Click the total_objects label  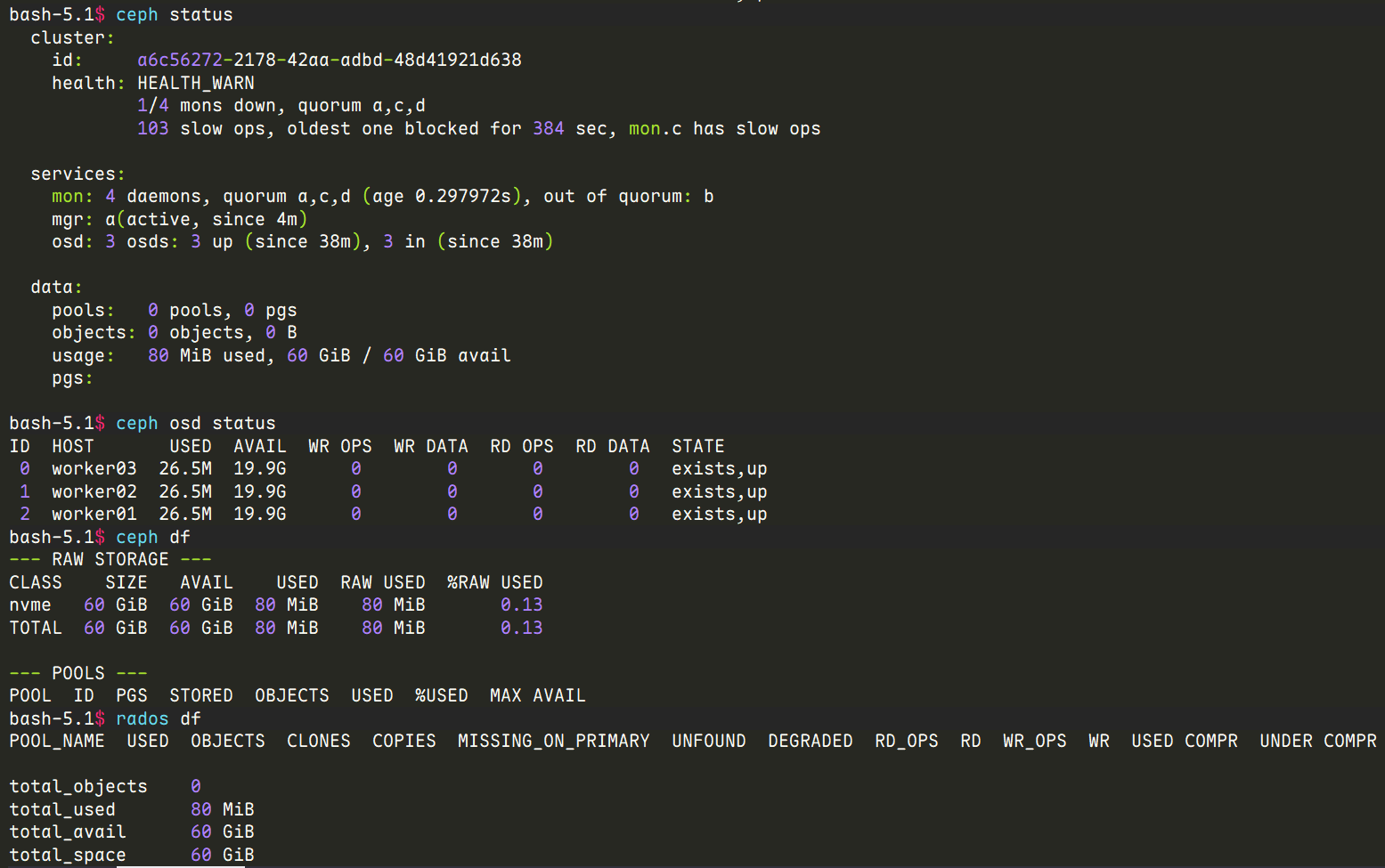[78, 787]
